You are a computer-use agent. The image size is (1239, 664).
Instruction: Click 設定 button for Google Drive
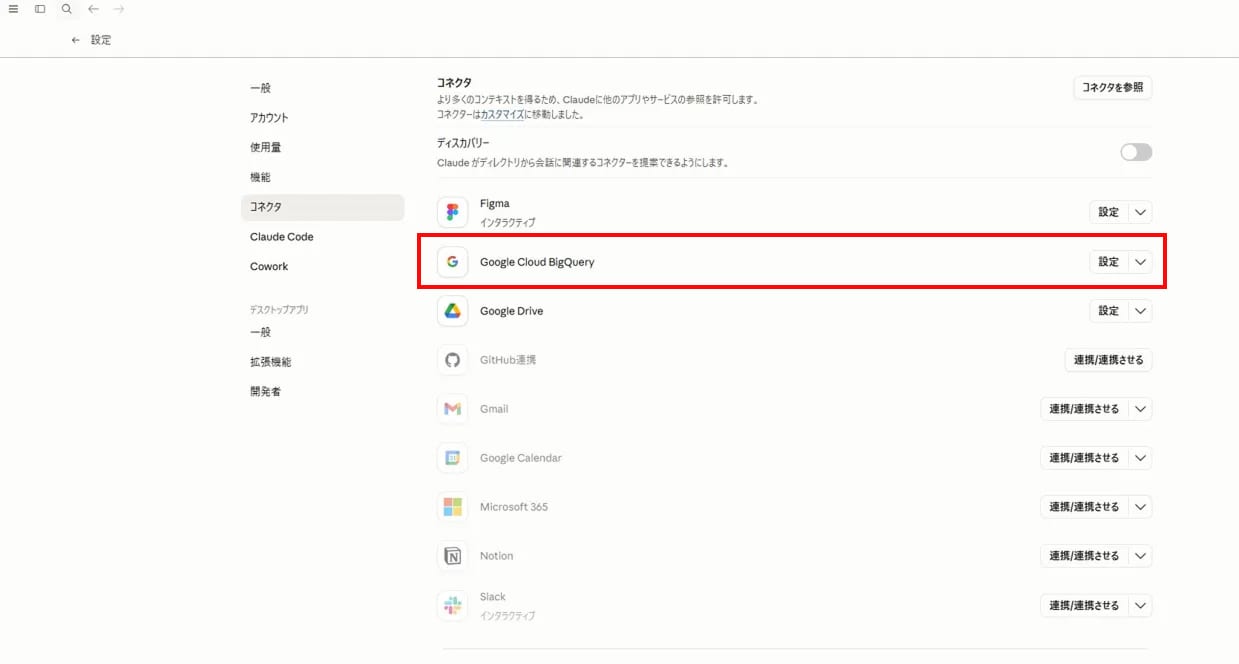coord(1109,311)
